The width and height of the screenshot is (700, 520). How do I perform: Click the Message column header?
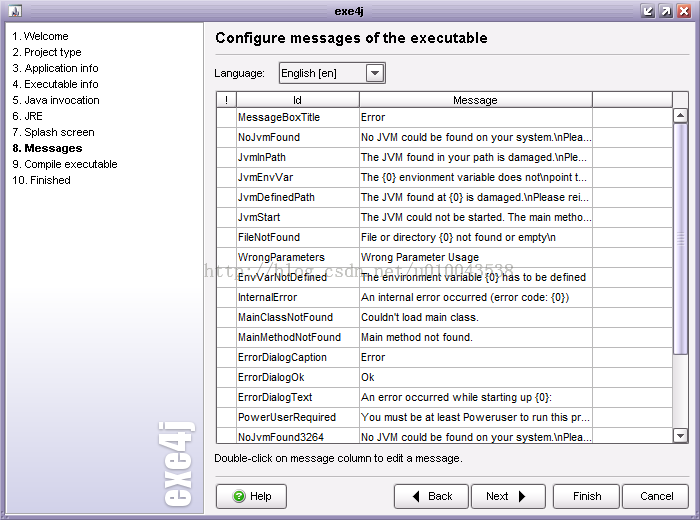click(475, 100)
